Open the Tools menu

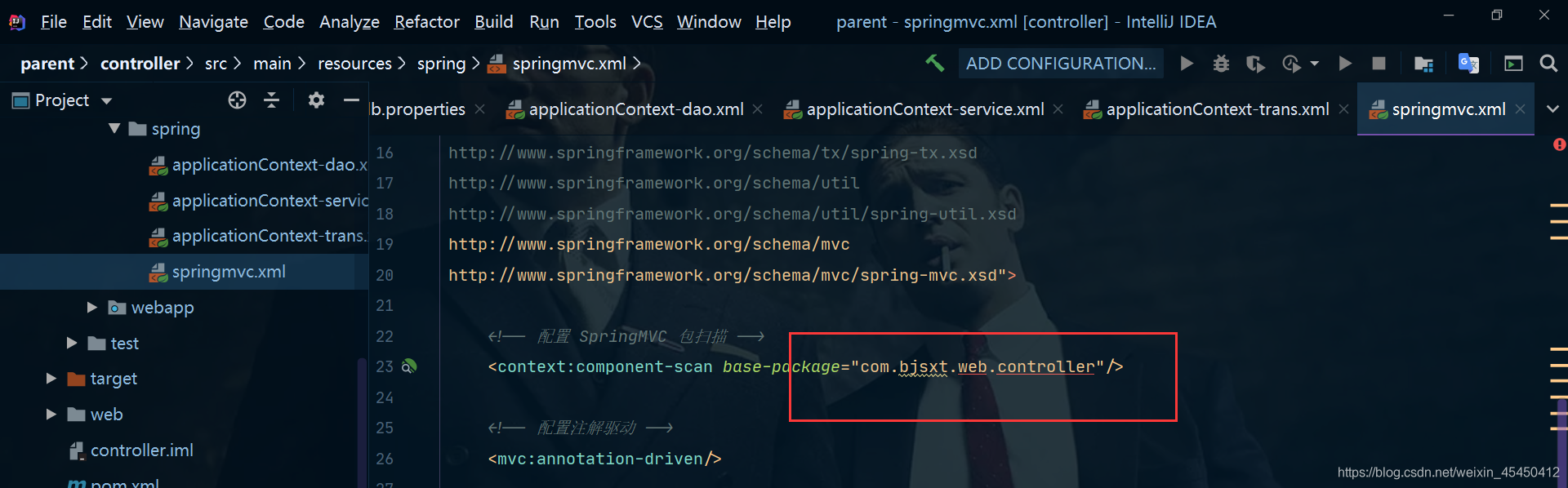point(595,22)
